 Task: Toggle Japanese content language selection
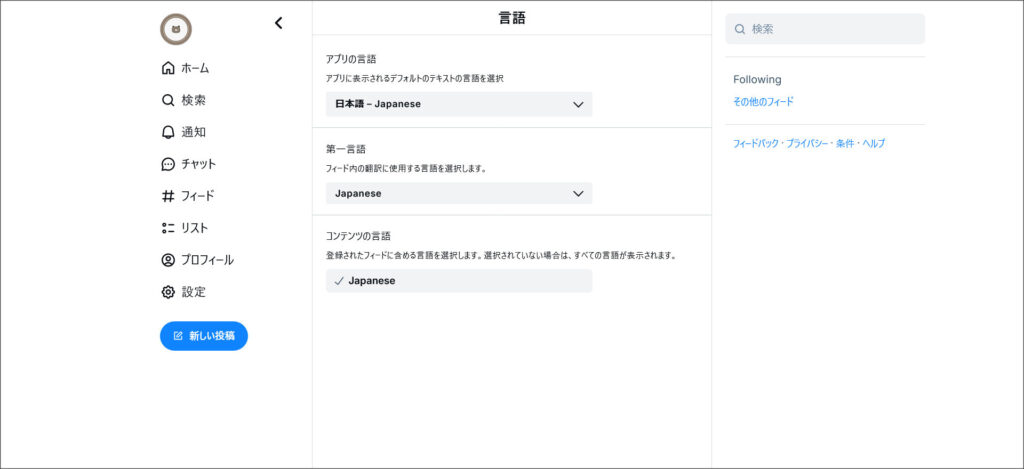coord(459,281)
